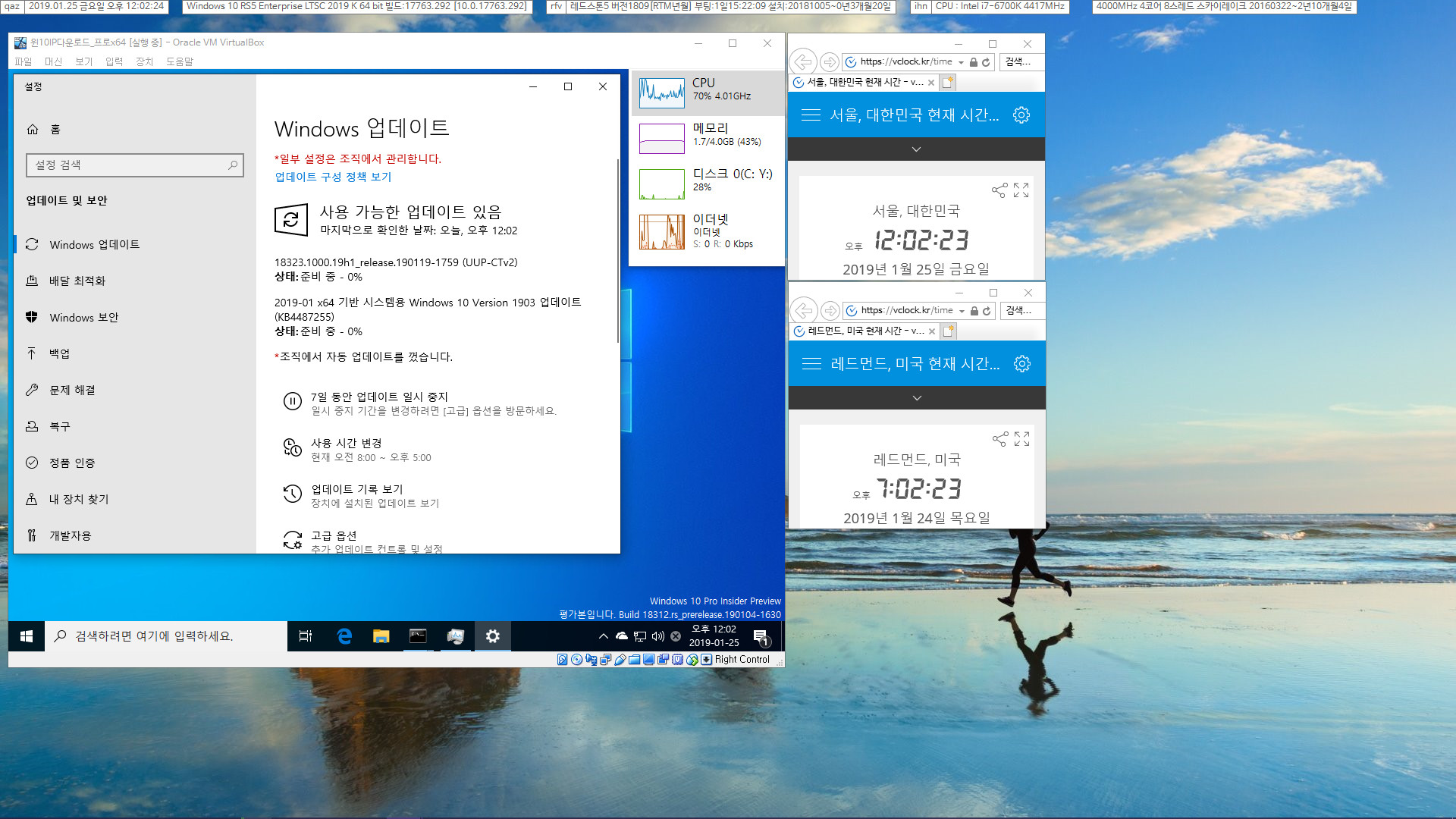Image resolution: width=1456 pixels, height=819 pixels.
Task: Click the Settings window scrollbar
Action: 617,250
